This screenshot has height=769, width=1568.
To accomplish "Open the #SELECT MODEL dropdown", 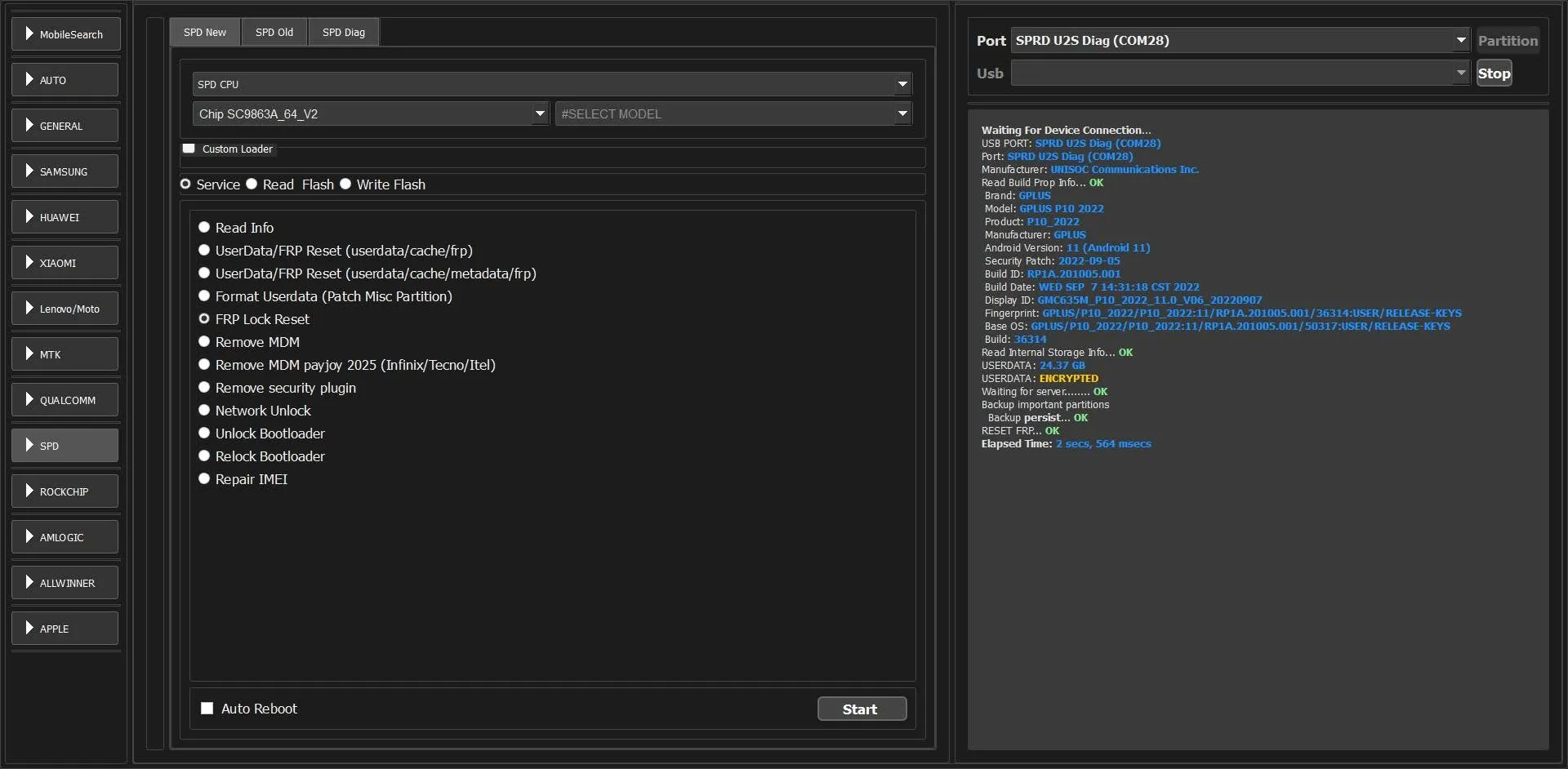I will pyautogui.click(x=733, y=113).
